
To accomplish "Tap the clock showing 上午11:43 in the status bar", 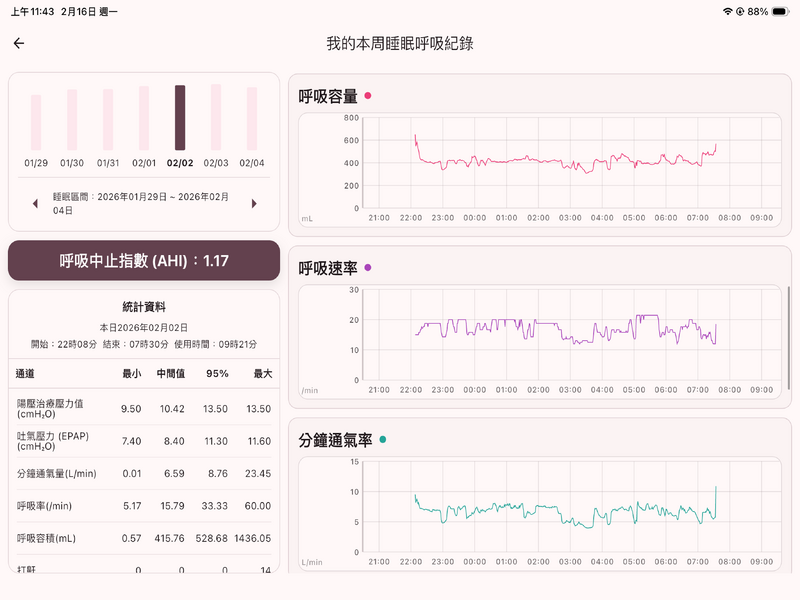I will pos(32,13).
